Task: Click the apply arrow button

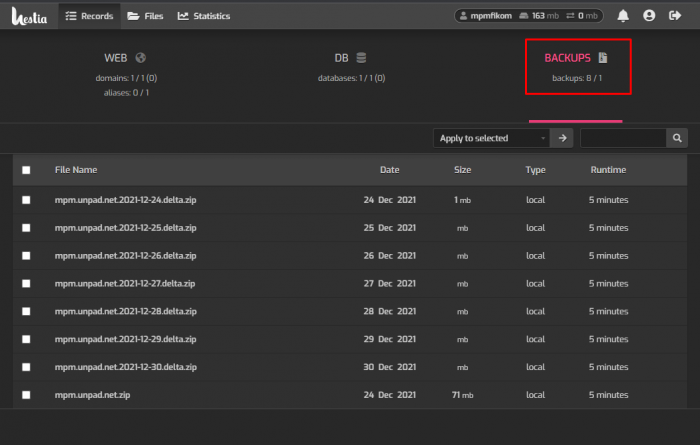Action: pyautogui.click(x=562, y=138)
